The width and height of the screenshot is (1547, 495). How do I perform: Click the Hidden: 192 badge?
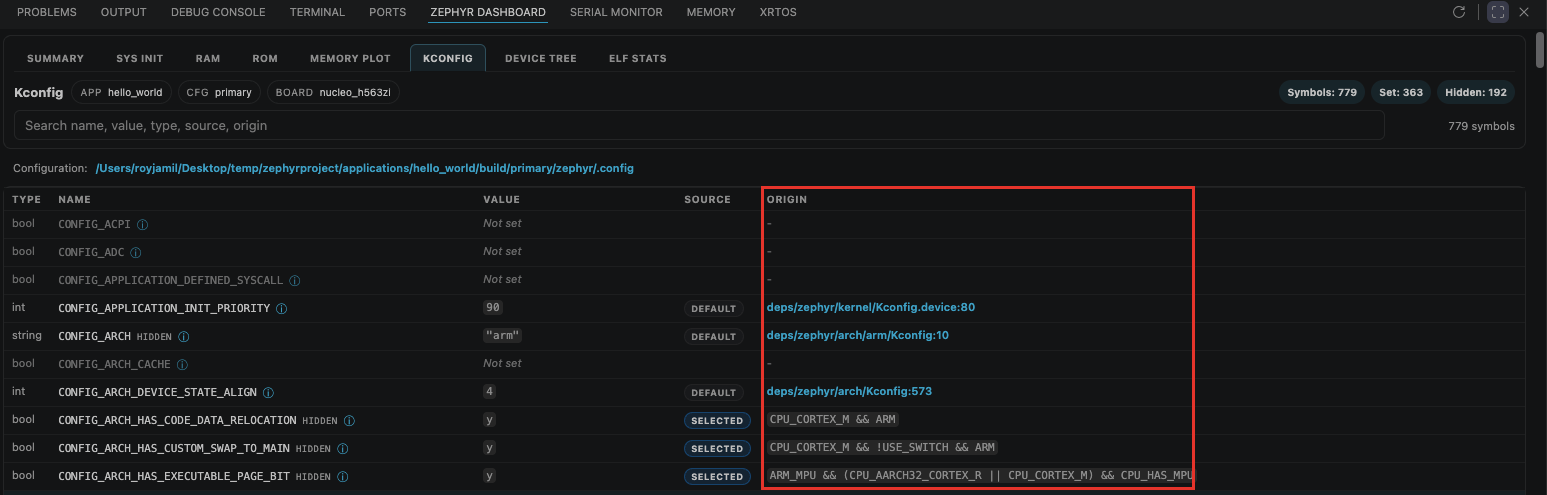[x=1476, y=92]
